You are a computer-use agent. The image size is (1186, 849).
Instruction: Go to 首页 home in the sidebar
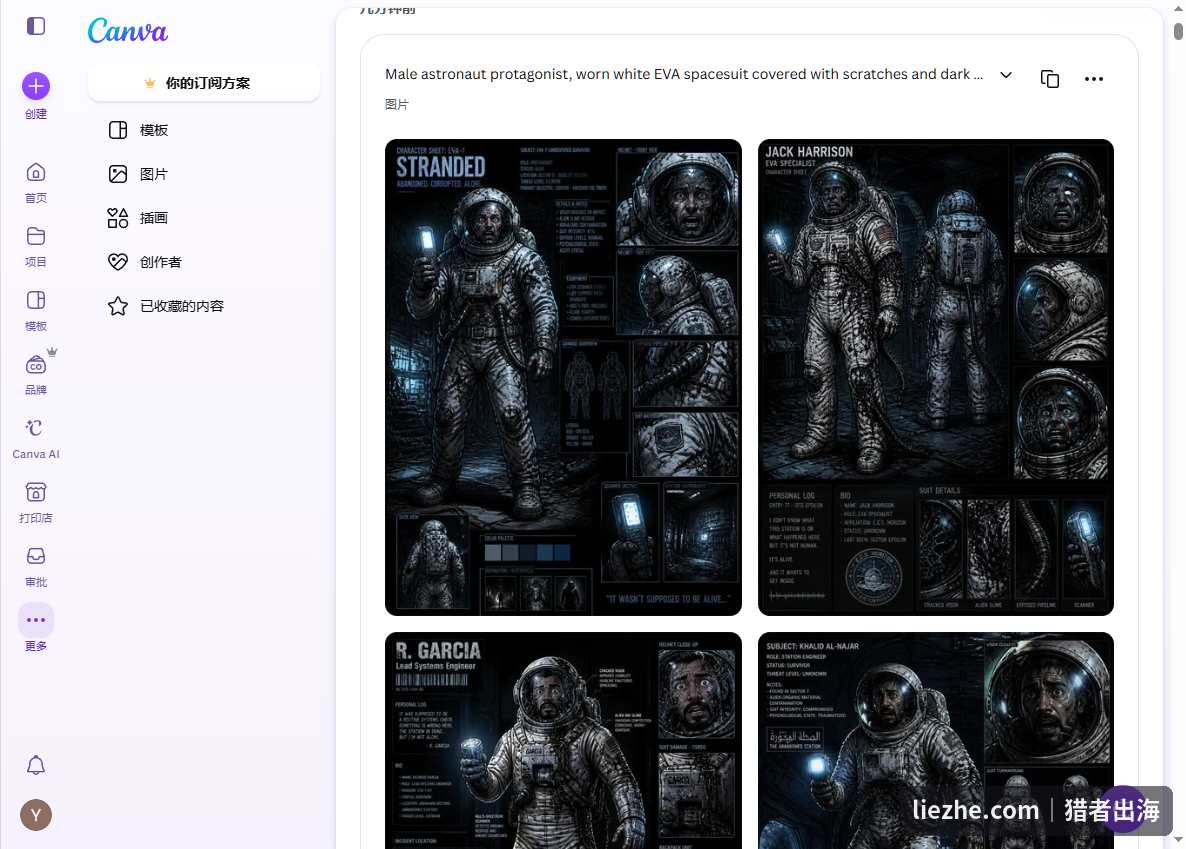point(36,182)
